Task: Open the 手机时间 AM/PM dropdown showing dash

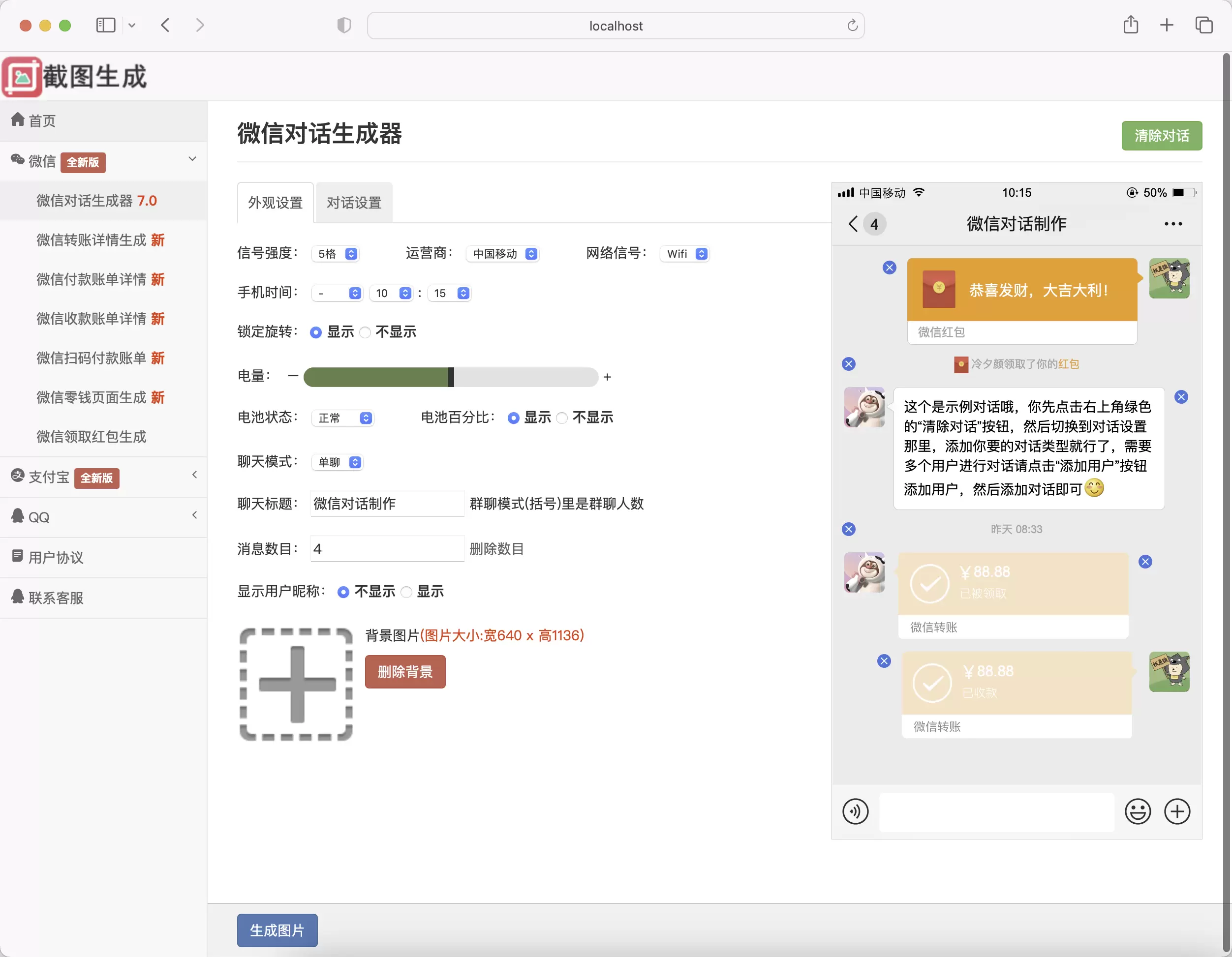Action: (337, 293)
